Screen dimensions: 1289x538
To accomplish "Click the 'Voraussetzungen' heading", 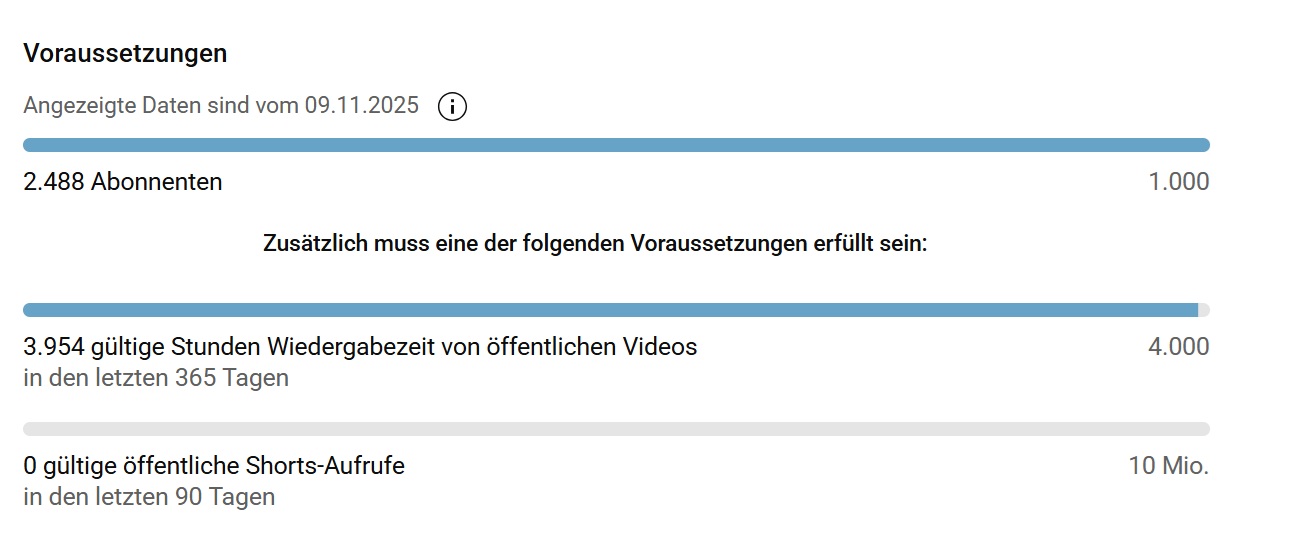I will (125, 54).
